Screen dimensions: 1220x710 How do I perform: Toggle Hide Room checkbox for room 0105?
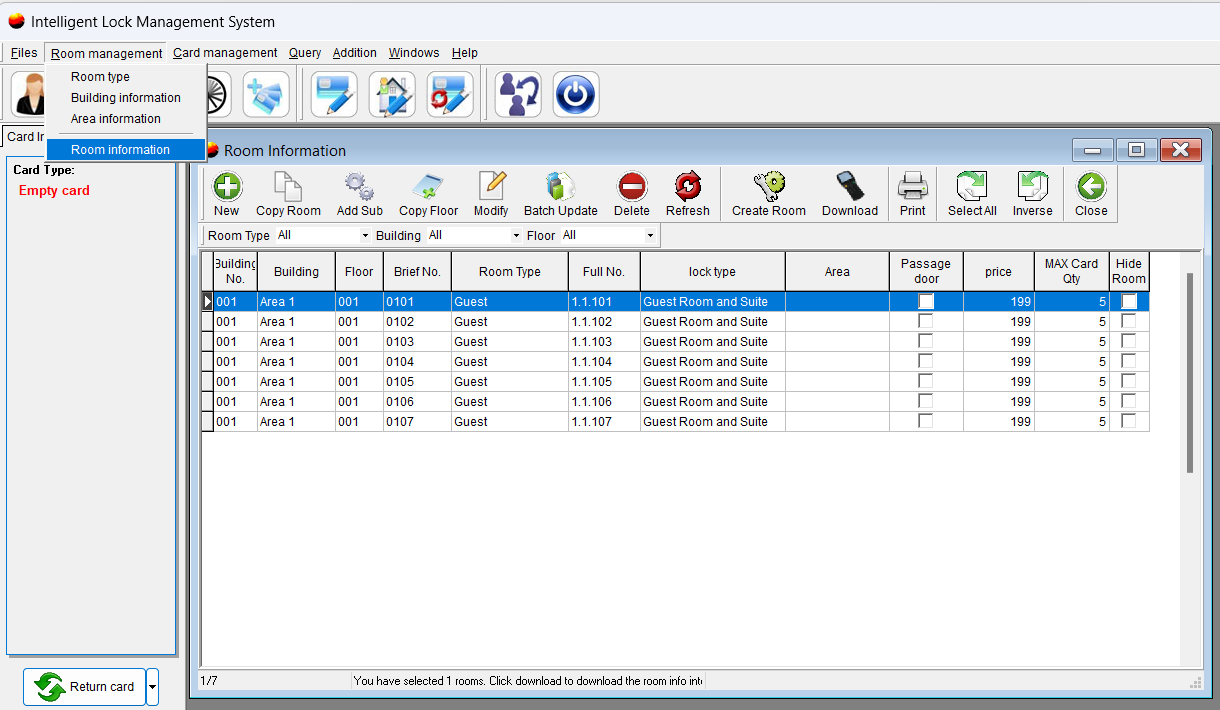click(x=1129, y=382)
